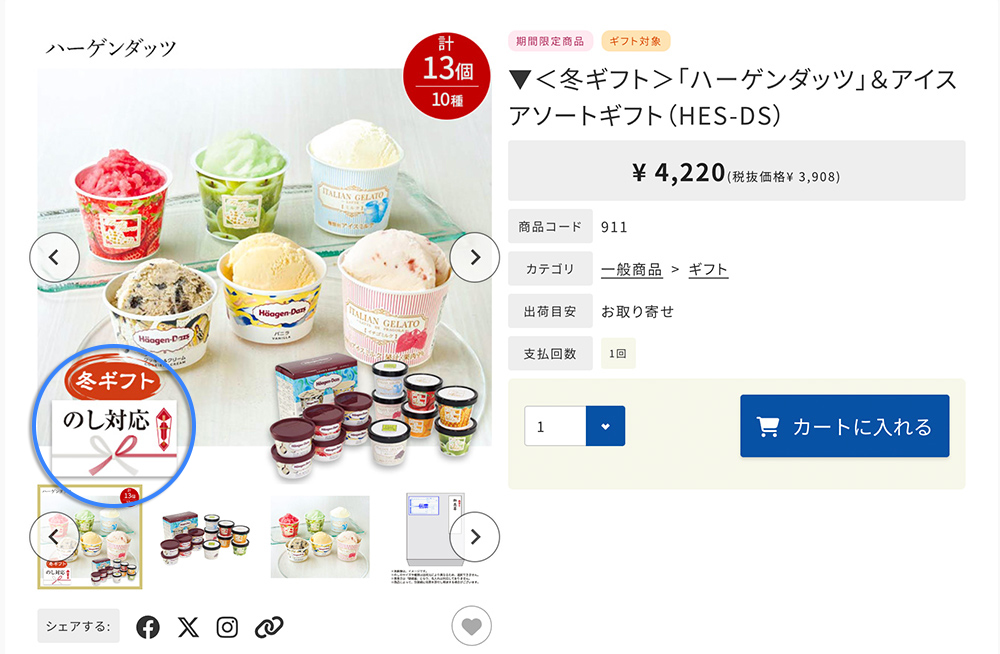Select third thumbnail of cups on plate
The width and height of the screenshot is (1000, 654).
[320, 537]
